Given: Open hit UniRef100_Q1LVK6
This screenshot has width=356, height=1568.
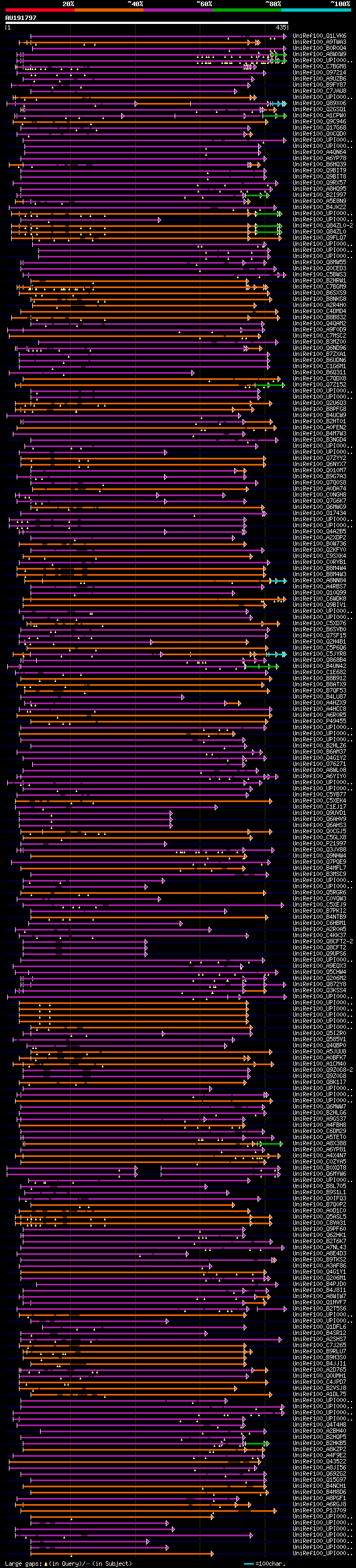Looking at the screenshot, I should tap(319, 36).
